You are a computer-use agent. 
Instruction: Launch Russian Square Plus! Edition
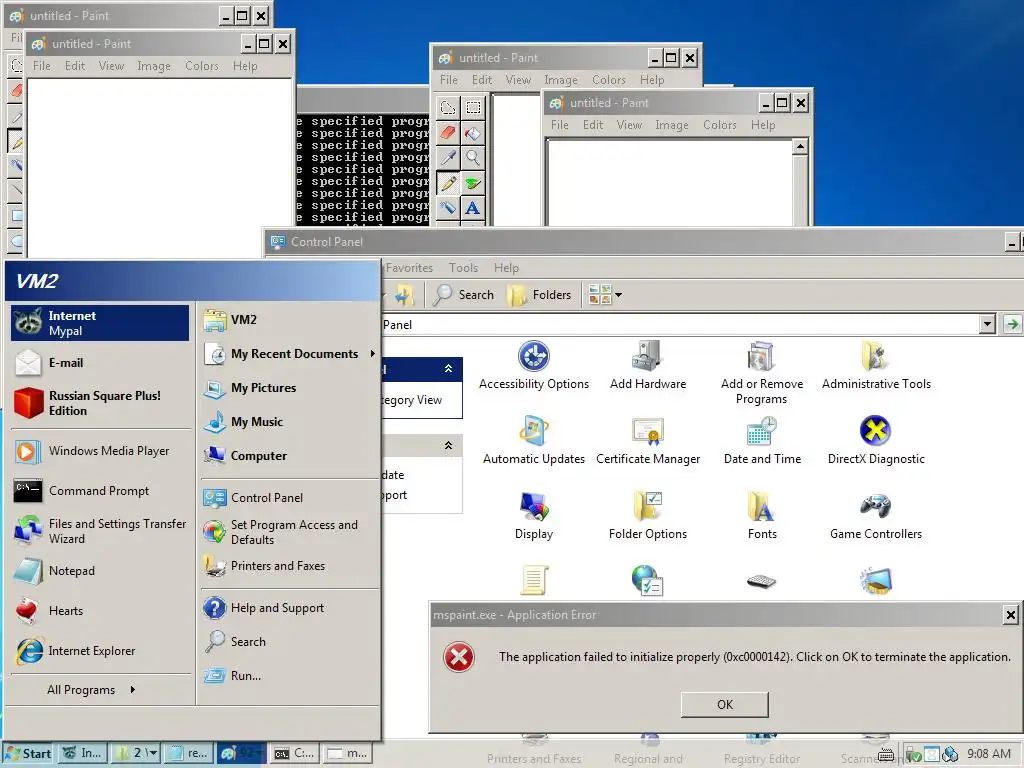pyautogui.click(x=100, y=403)
